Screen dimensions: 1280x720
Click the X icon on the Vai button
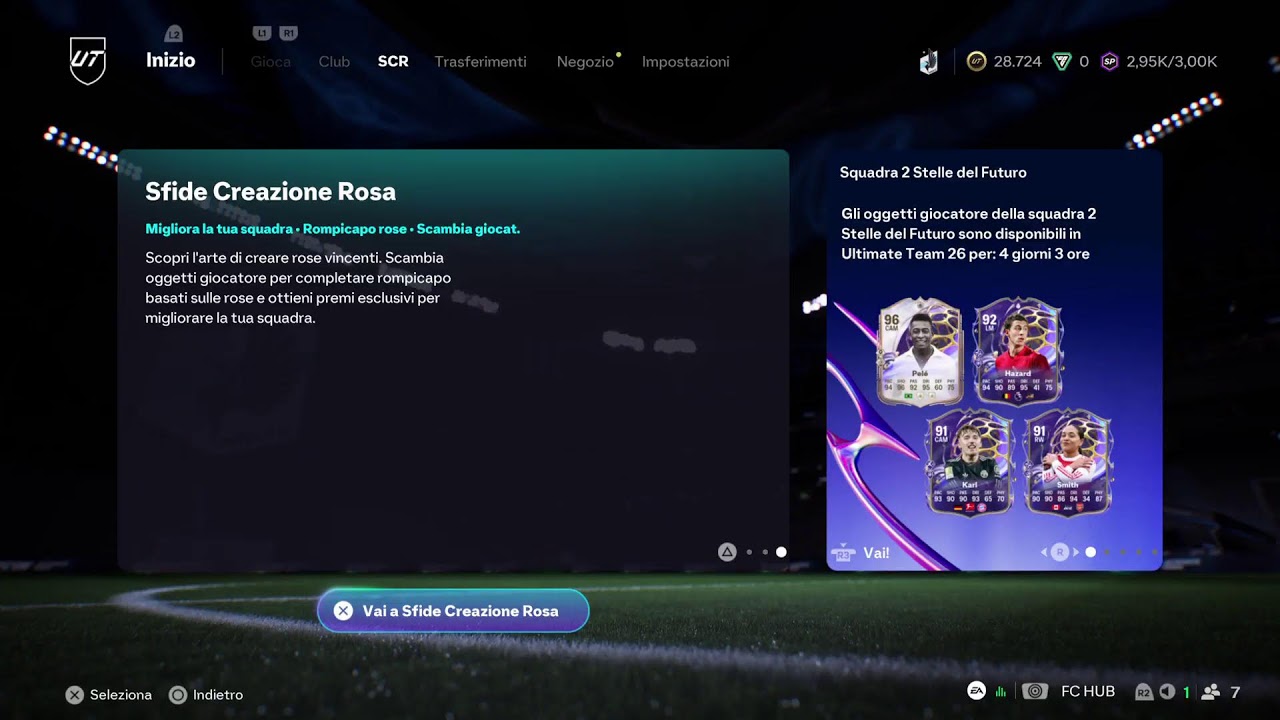click(x=343, y=611)
